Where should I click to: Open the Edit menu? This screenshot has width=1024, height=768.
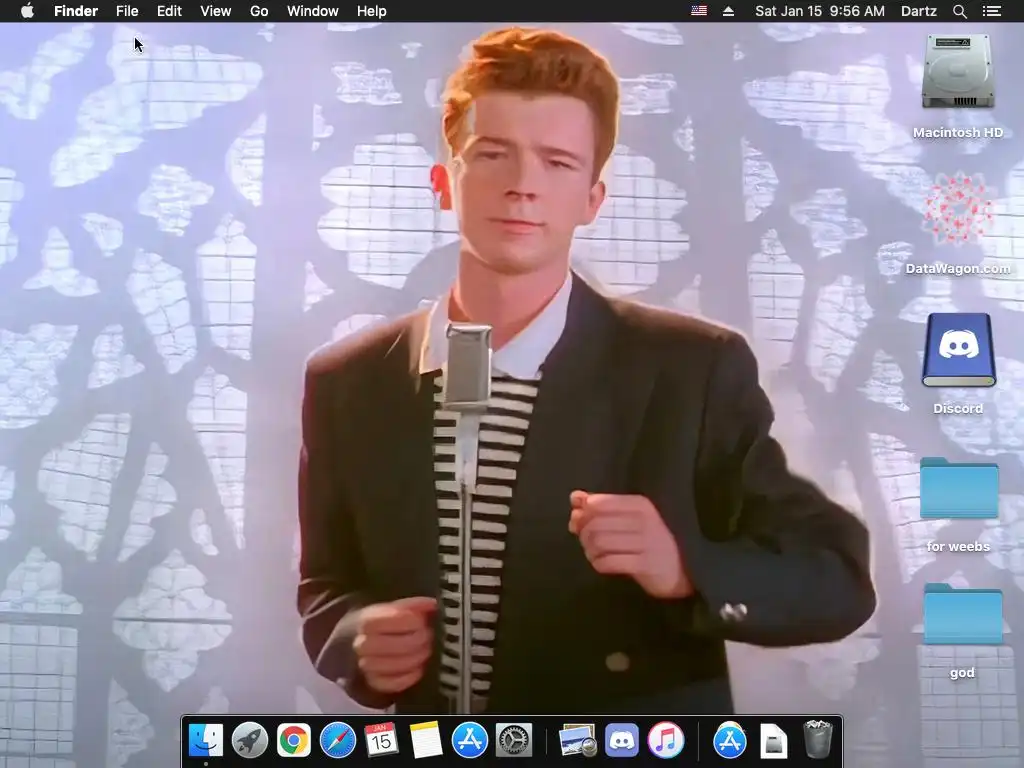pyautogui.click(x=169, y=11)
